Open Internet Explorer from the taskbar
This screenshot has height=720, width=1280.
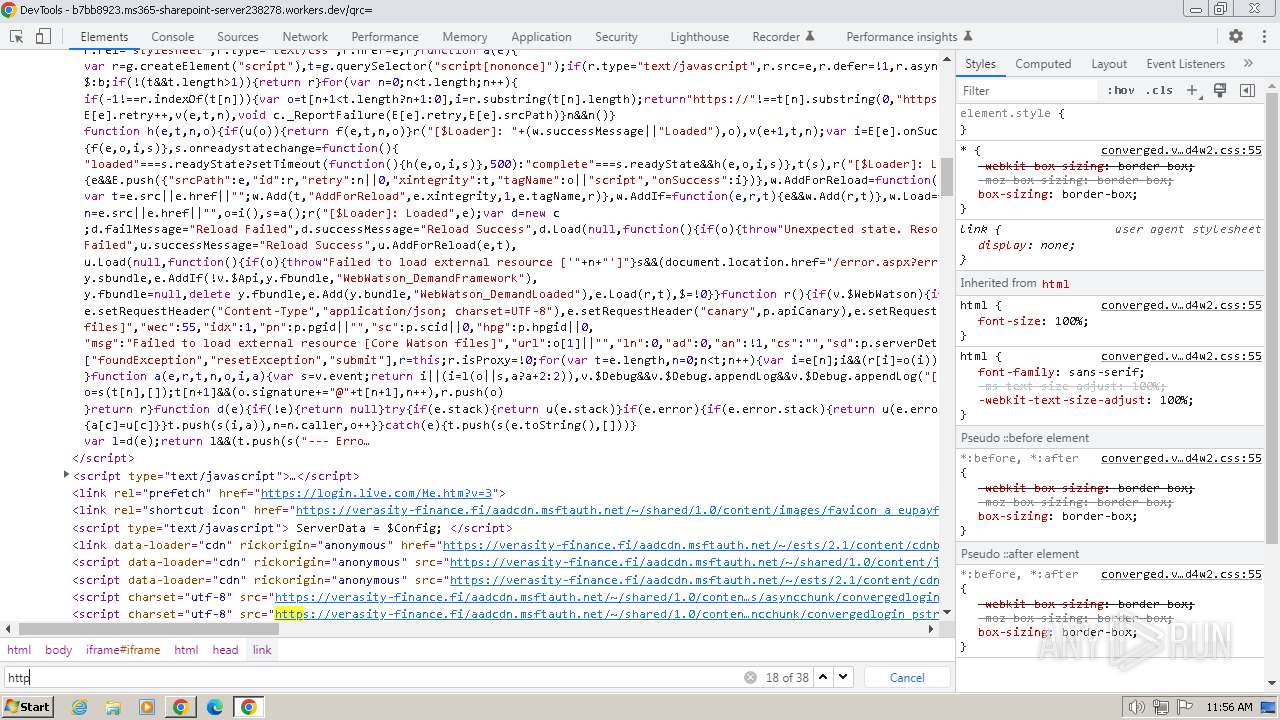(x=80, y=707)
